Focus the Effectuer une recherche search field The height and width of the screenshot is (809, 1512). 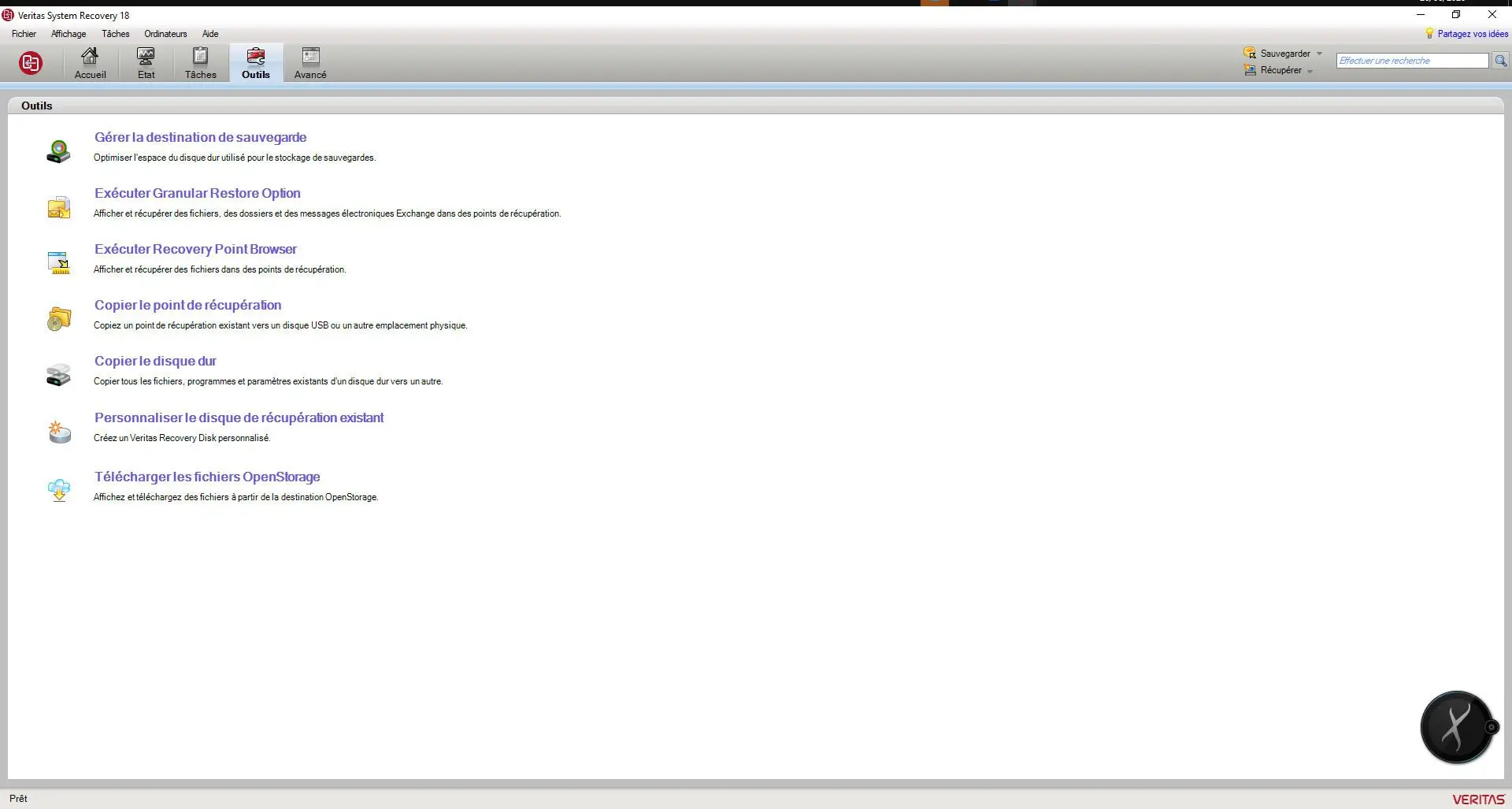coord(1412,61)
